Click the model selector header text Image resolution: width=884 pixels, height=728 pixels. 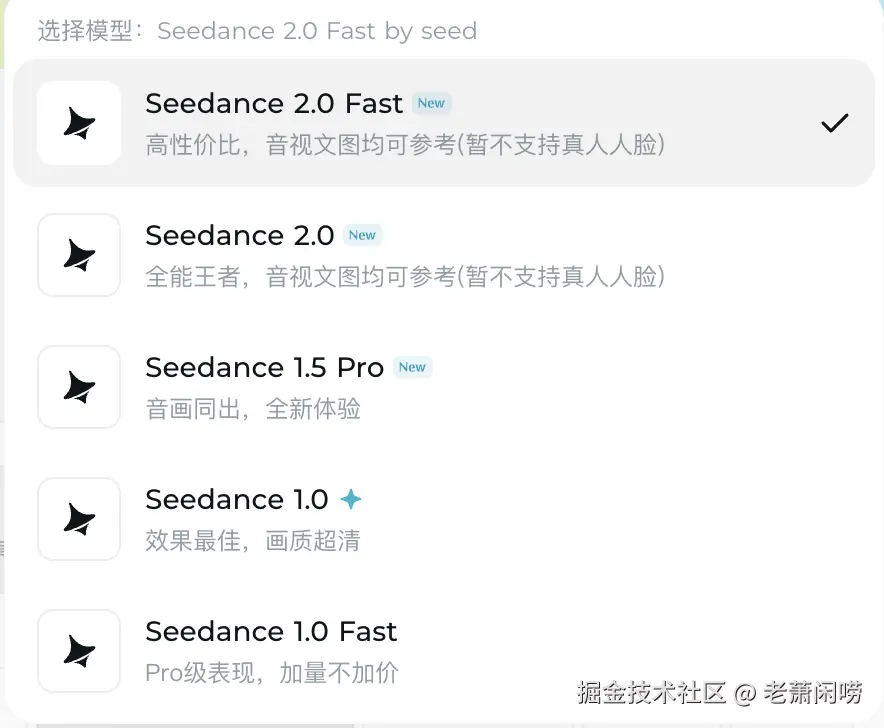click(x=257, y=31)
